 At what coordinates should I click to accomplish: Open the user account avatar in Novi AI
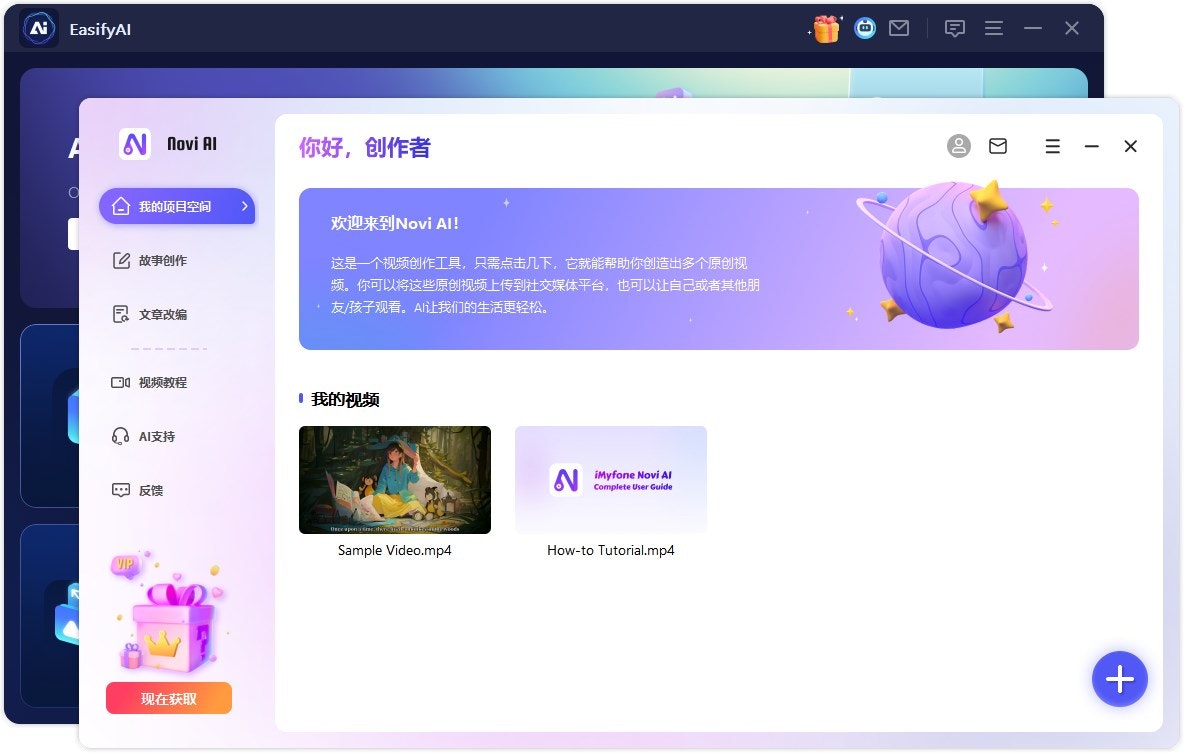click(x=958, y=146)
